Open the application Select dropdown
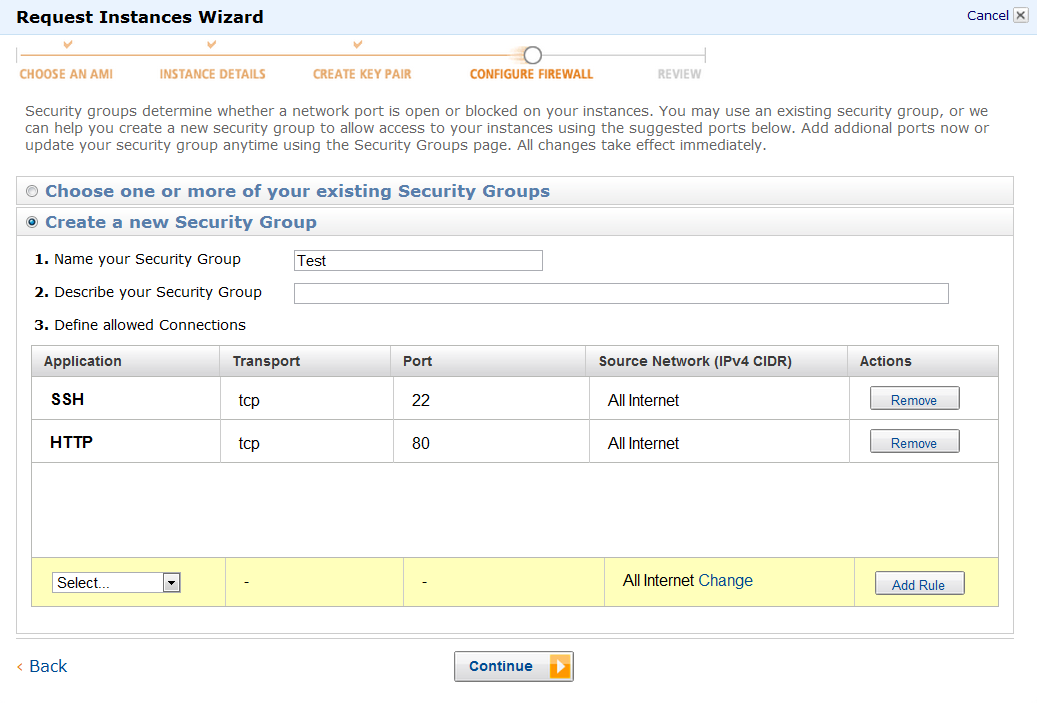 pyautogui.click(x=108, y=583)
